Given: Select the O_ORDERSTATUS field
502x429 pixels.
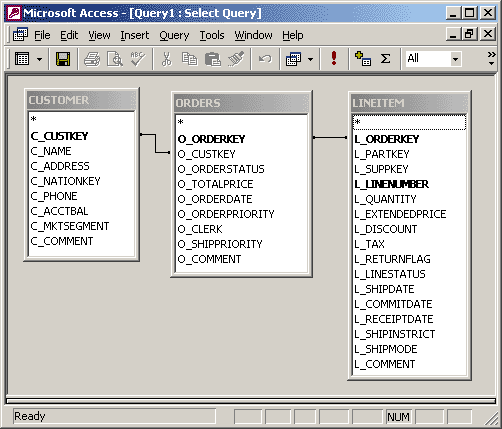Looking at the screenshot, I should 241,169.
